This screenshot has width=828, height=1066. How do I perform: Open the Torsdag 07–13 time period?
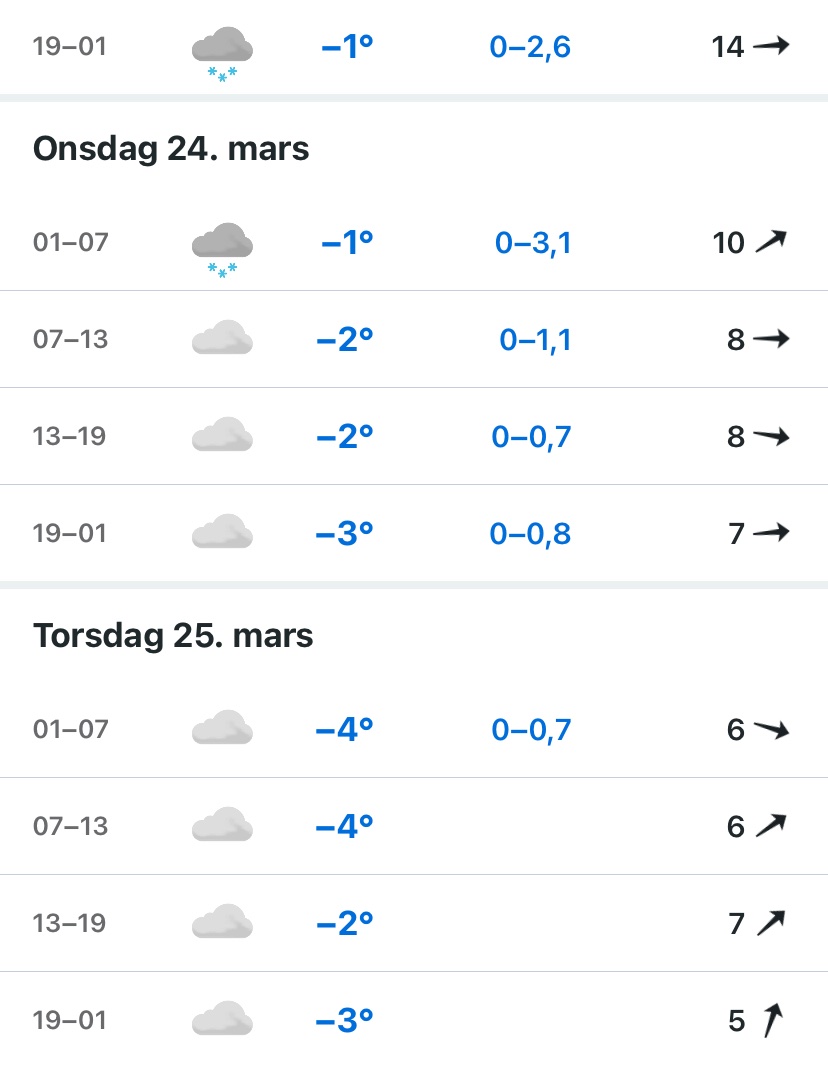pyautogui.click(x=70, y=826)
